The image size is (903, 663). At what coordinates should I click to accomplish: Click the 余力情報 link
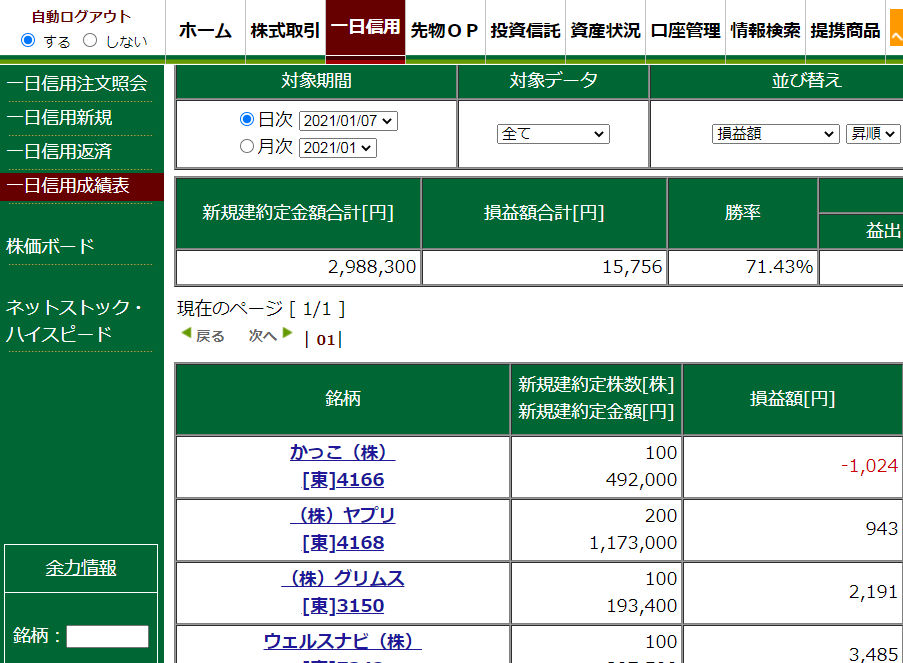pos(81,568)
